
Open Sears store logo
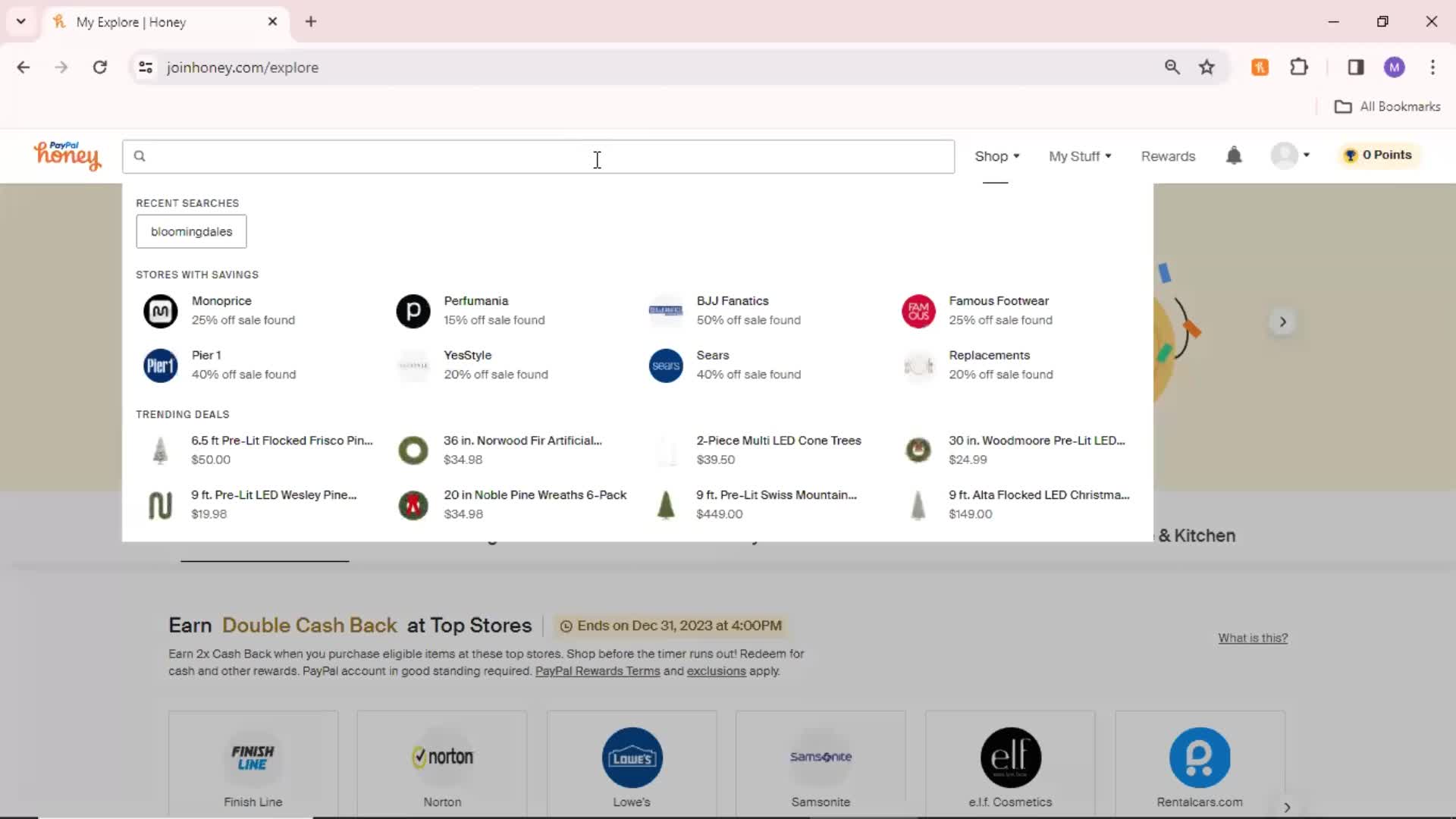point(666,366)
